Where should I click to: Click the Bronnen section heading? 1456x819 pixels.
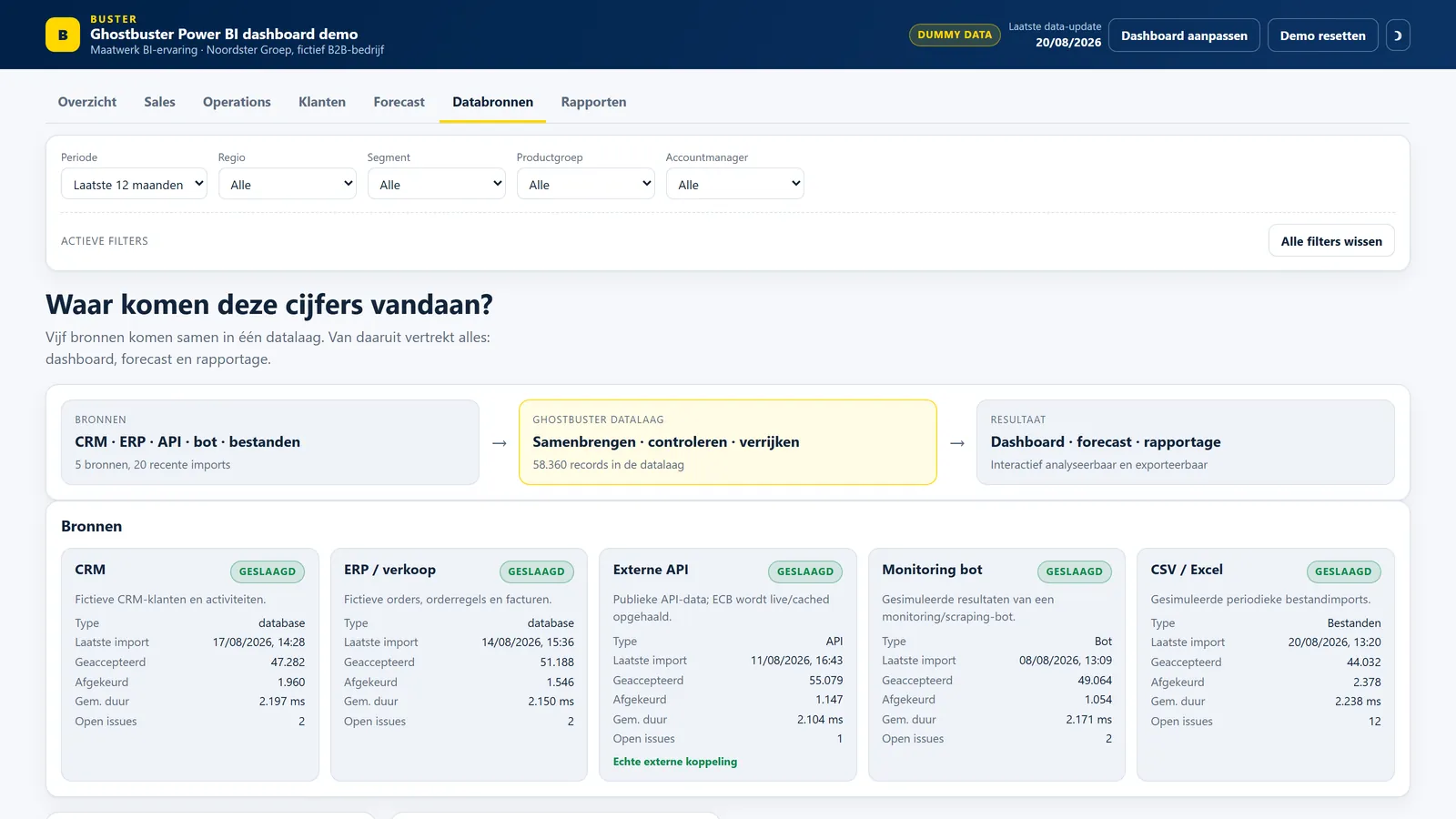(91, 527)
